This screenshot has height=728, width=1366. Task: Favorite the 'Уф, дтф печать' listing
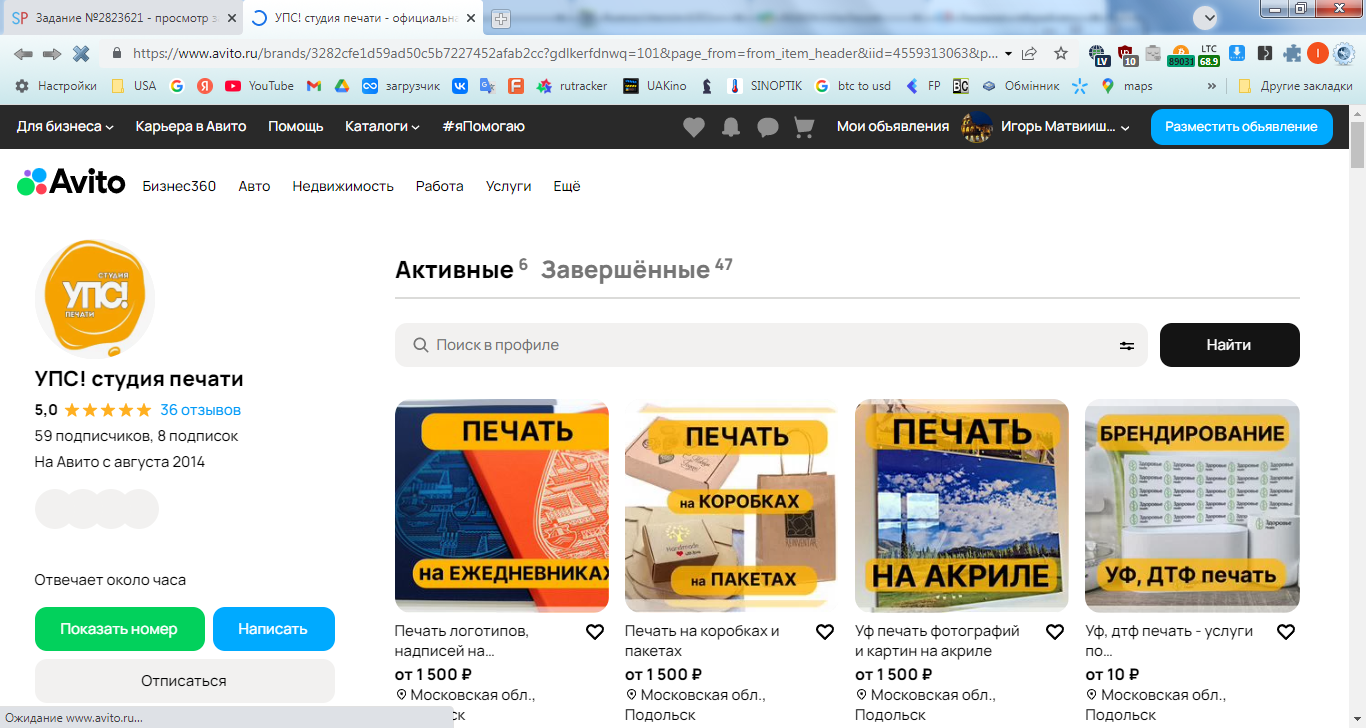[1286, 632]
